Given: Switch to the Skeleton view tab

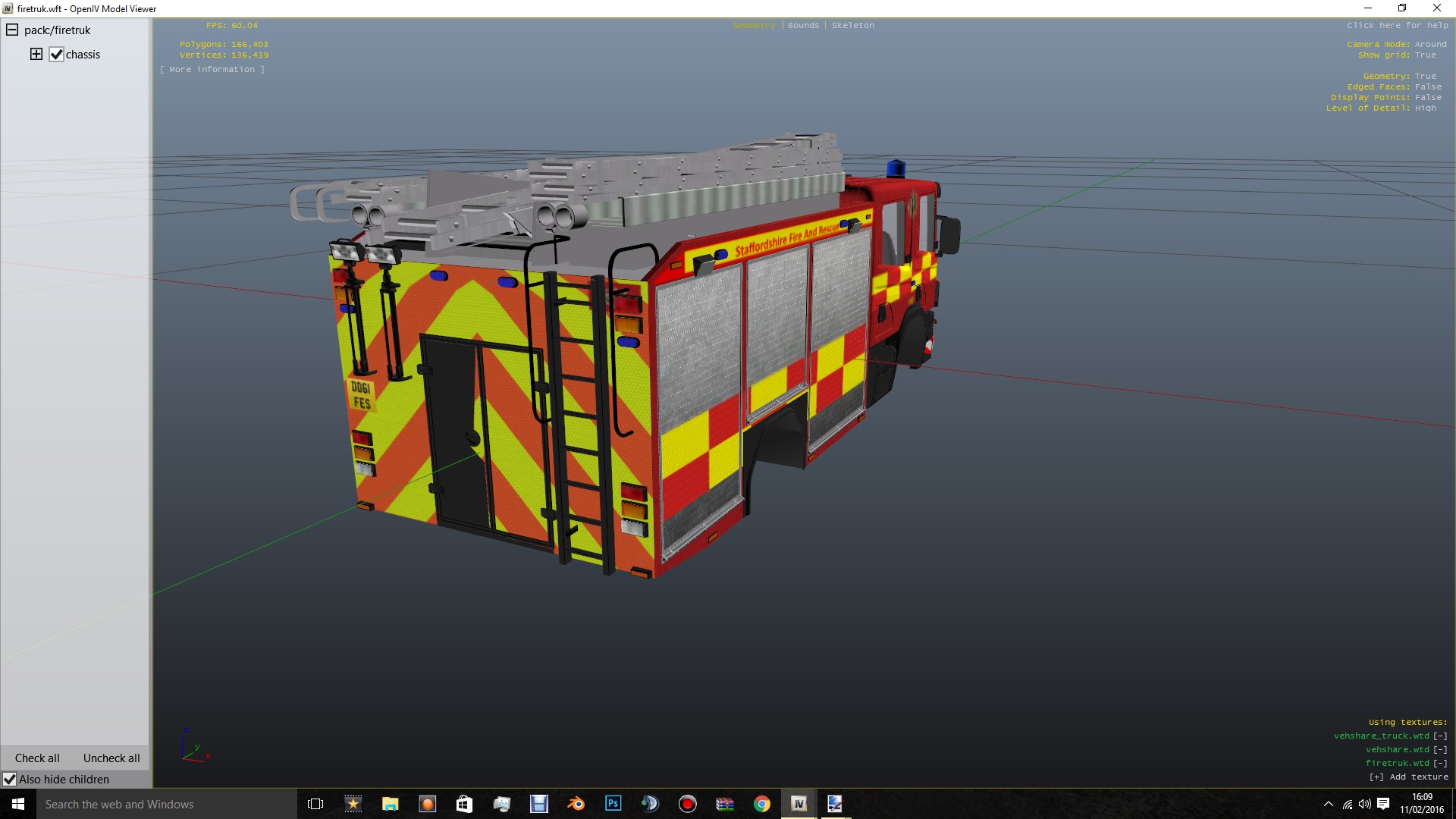Looking at the screenshot, I should click(852, 25).
